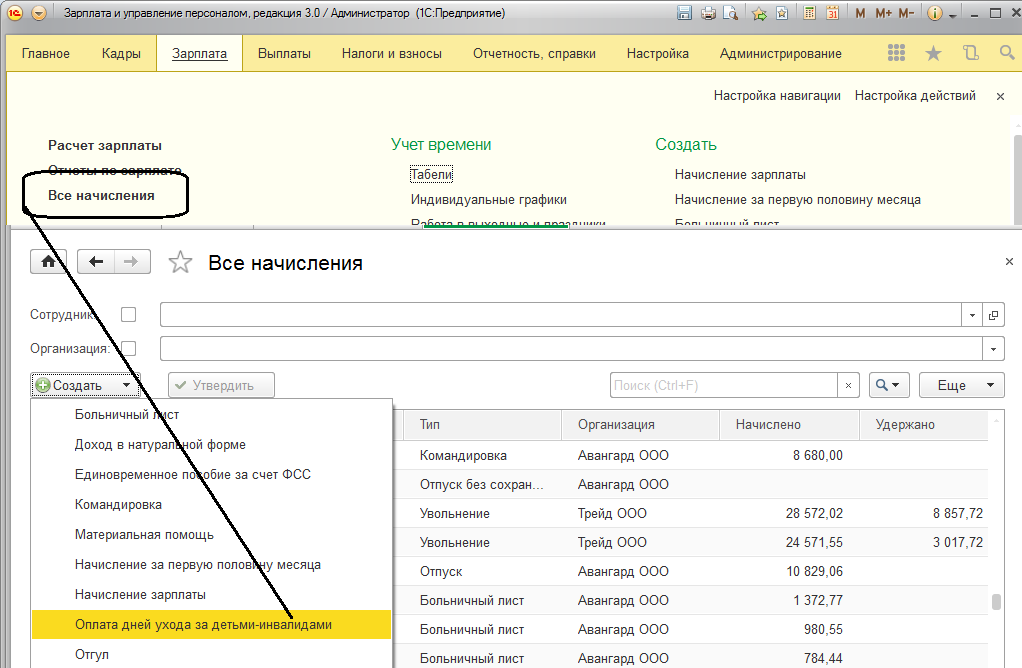
Task: Click the Настройка навигации link
Action: pos(777,96)
